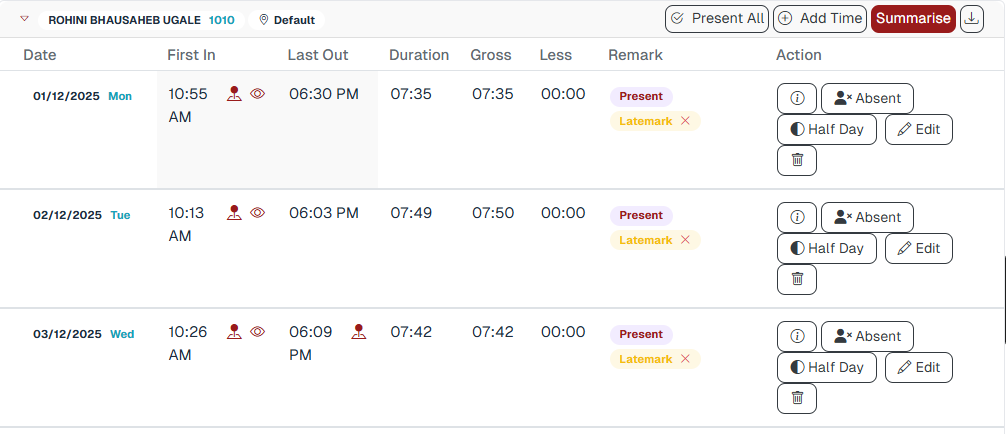Click location pin beside 10:55 AM
Image resolution: width=1006 pixels, height=434 pixels.
234,94
